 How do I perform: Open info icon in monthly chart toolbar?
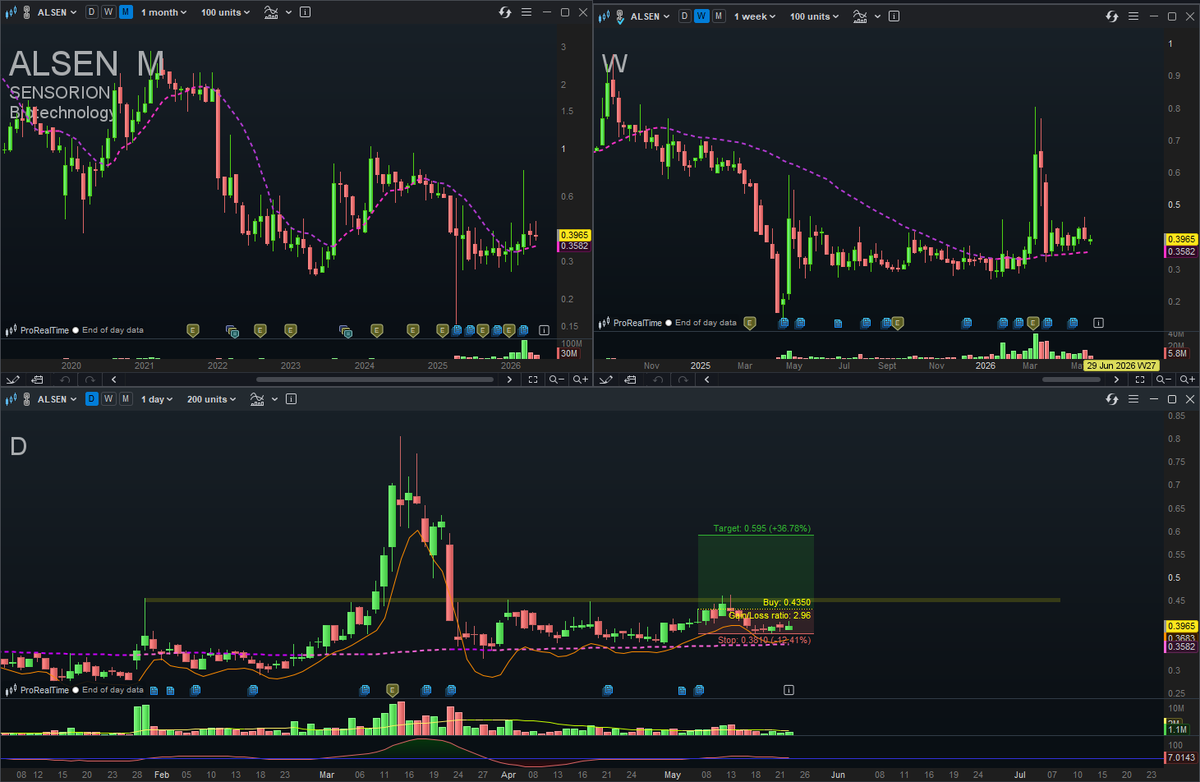pyautogui.click(x=304, y=13)
